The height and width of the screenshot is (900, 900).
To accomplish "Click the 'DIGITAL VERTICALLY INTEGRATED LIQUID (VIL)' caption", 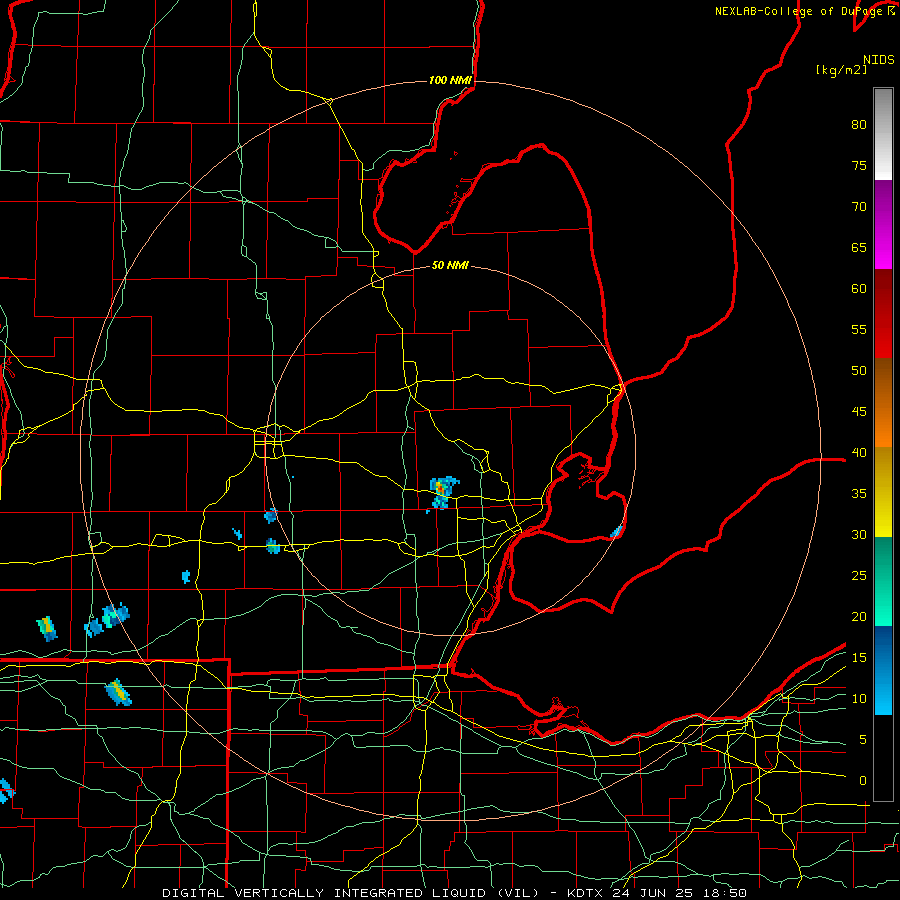I will tap(351, 893).
